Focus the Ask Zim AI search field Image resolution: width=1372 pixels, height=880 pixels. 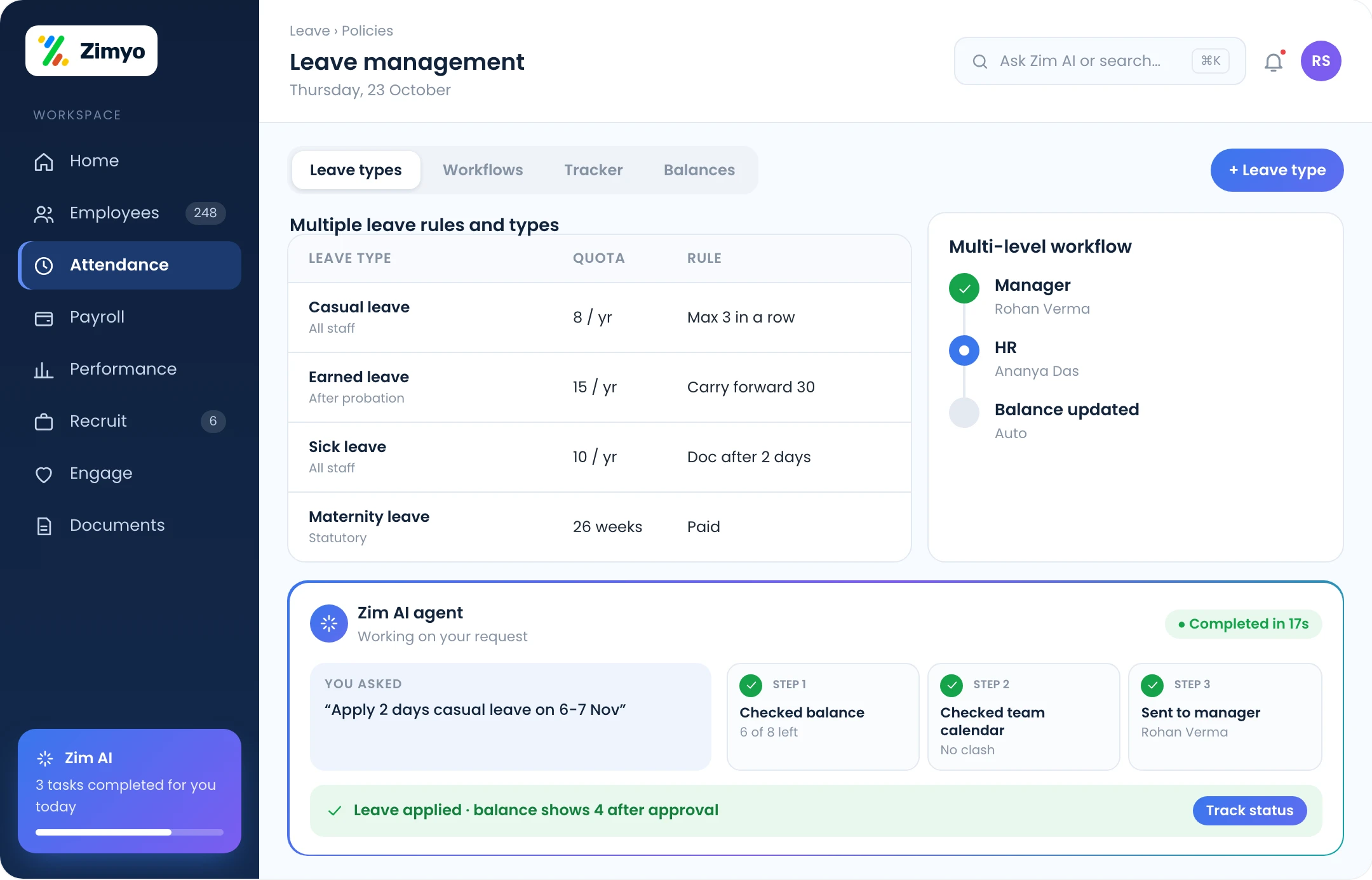1100,61
